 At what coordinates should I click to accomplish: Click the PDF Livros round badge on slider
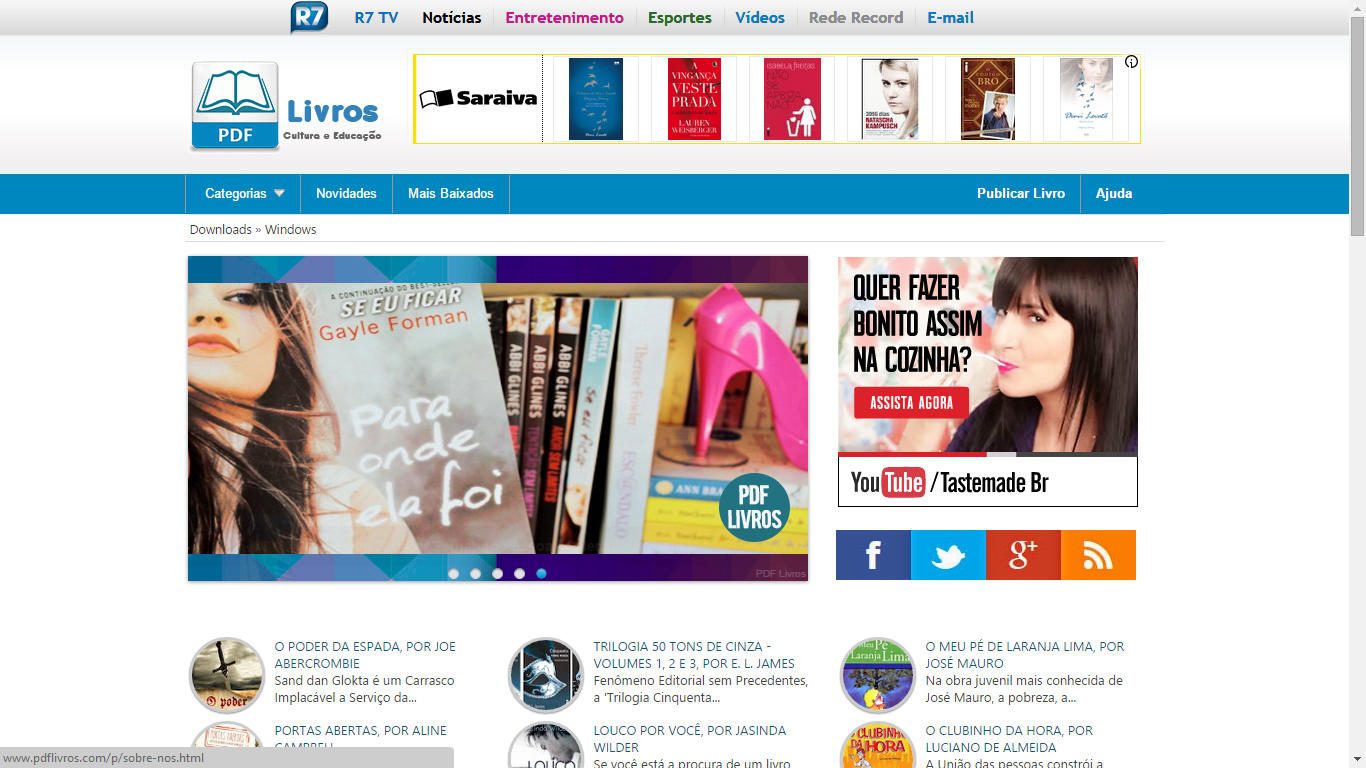pyautogui.click(x=754, y=508)
